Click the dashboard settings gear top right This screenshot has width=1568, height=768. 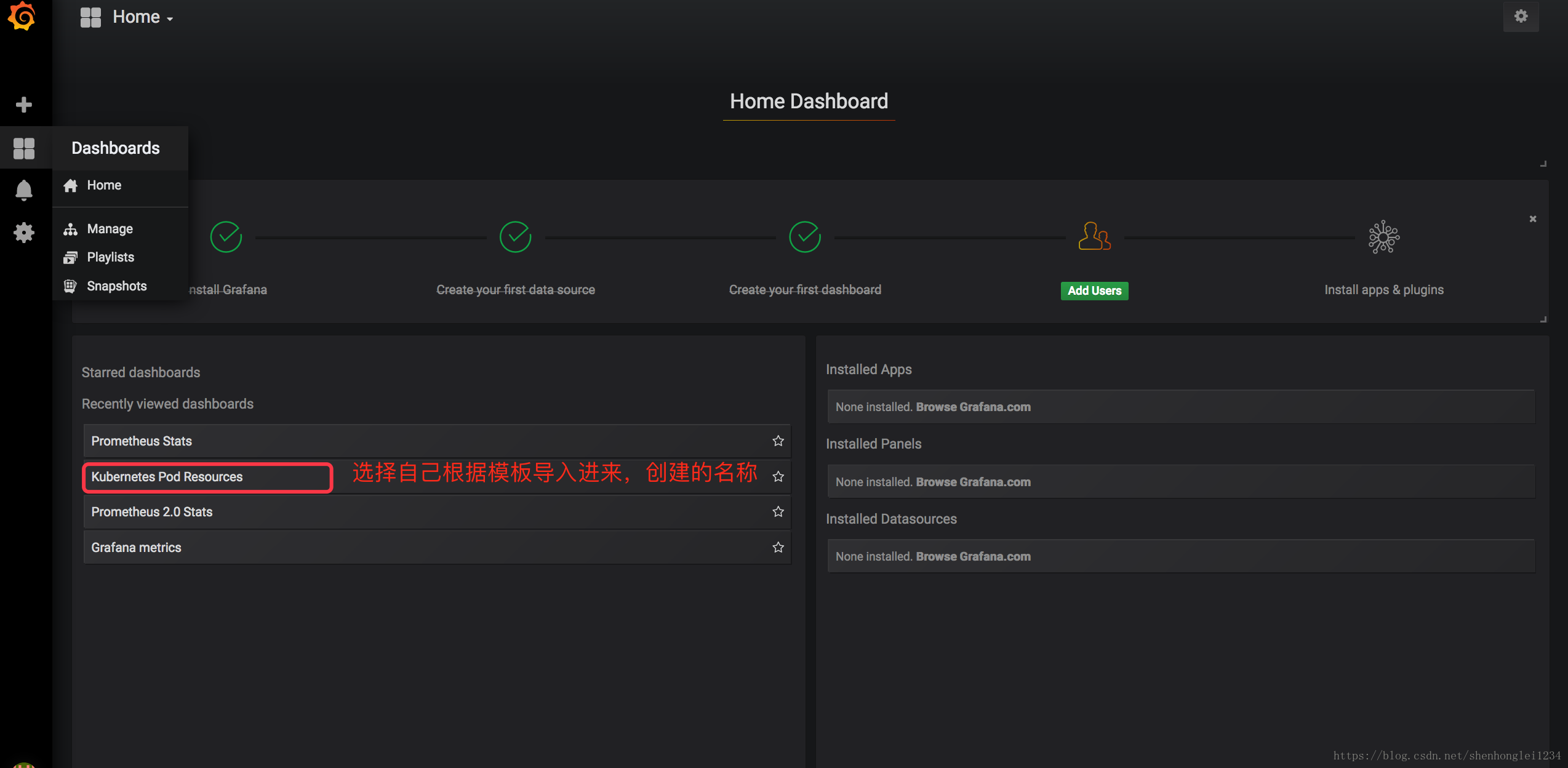pyautogui.click(x=1521, y=17)
